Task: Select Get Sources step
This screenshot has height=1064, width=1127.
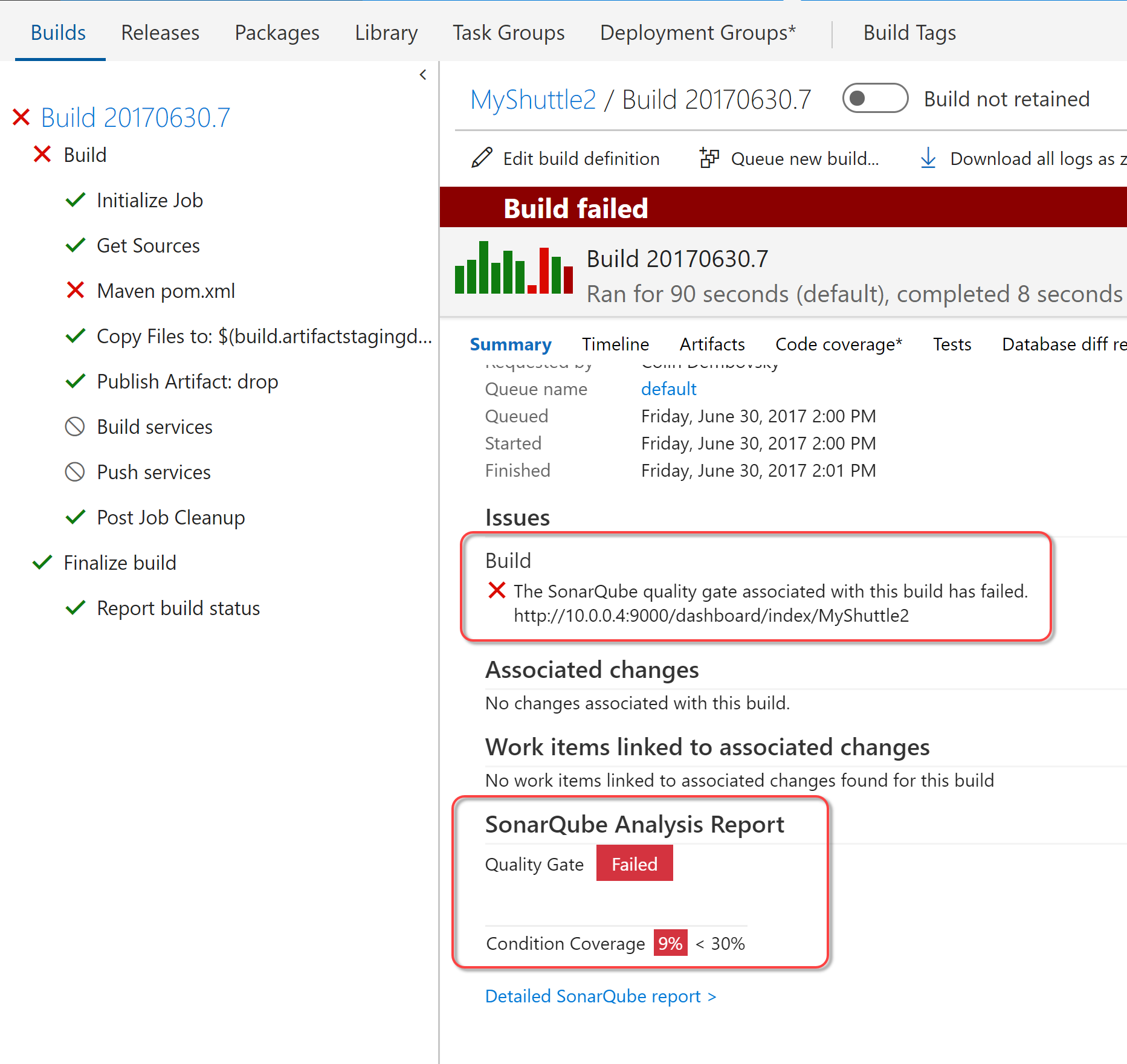Action: coord(148,246)
